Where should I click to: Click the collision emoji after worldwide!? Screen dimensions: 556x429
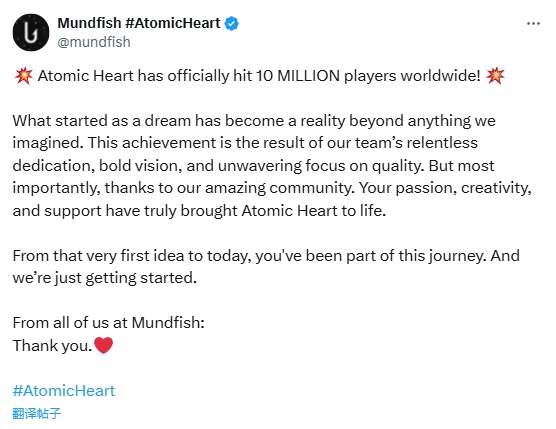[x=495, y=76]
